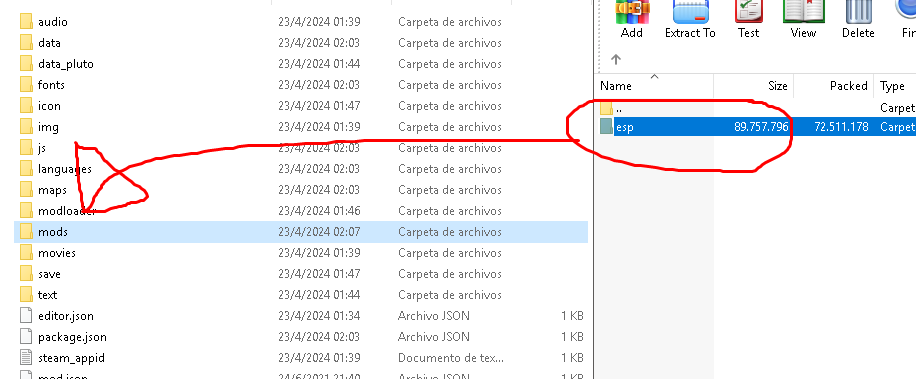Click the 'Documento de tex...' type cell
This screenshot has width=916, height=379.
pos(450,358)
